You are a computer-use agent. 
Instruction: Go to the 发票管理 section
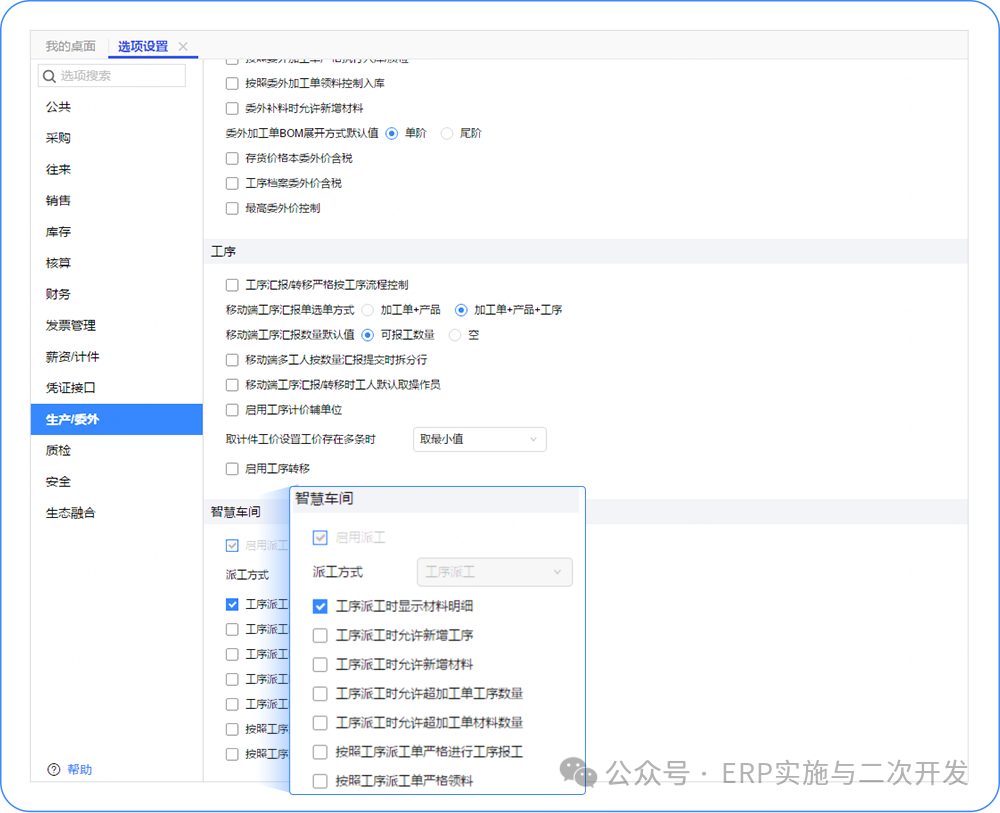(x=70, y=326)
